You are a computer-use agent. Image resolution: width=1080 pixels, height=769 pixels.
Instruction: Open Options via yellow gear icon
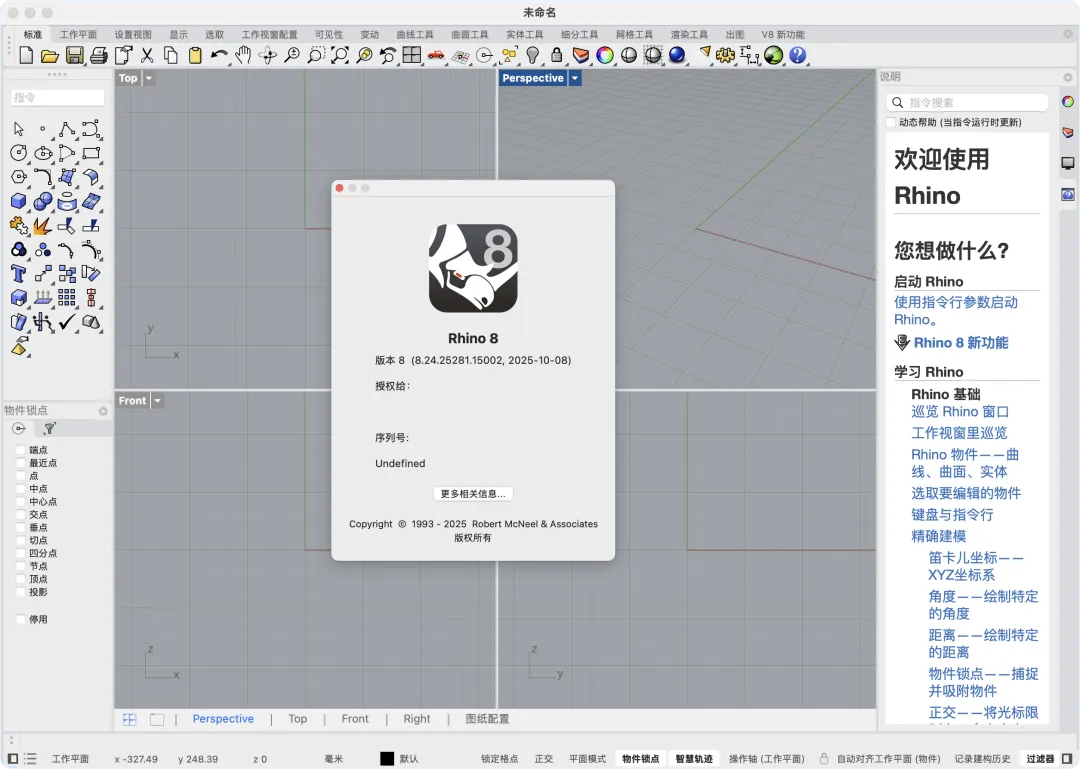(725, 55)
